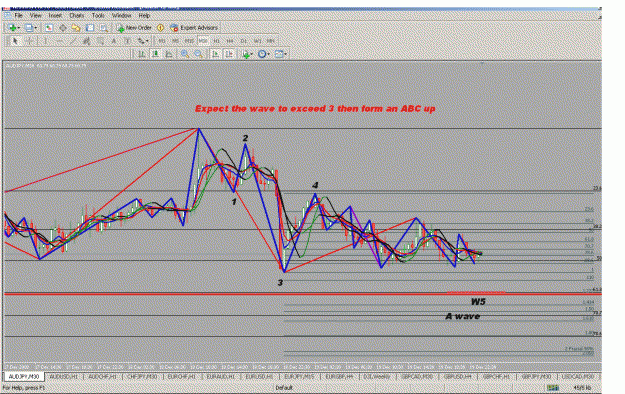Viewport: 625px width, 394px height.
Task: Toggle Chart Shift from right border
Action: pyautogui.click(x=229, y=54)
